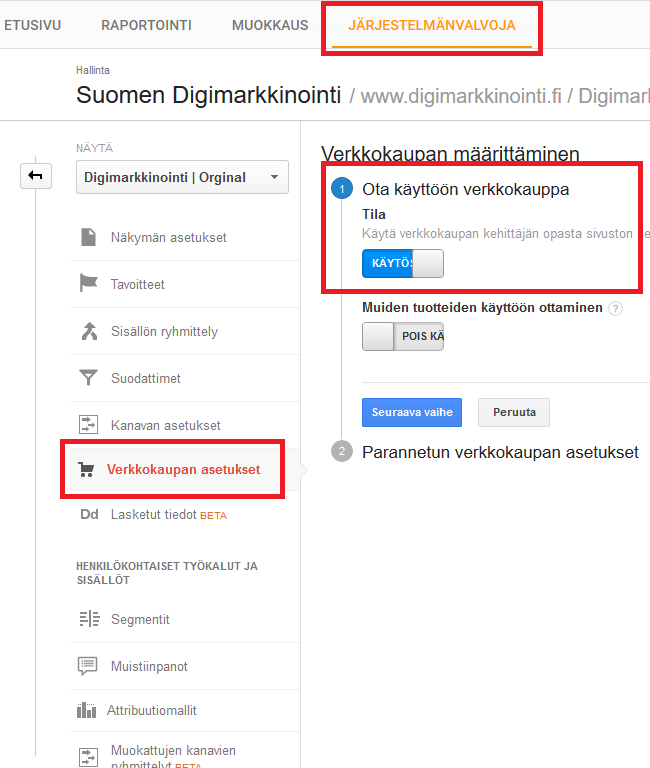Click step 2 Parannetun verkkokaupan asetukset
The width and height of the screenshot is (650, 768).
500,452
